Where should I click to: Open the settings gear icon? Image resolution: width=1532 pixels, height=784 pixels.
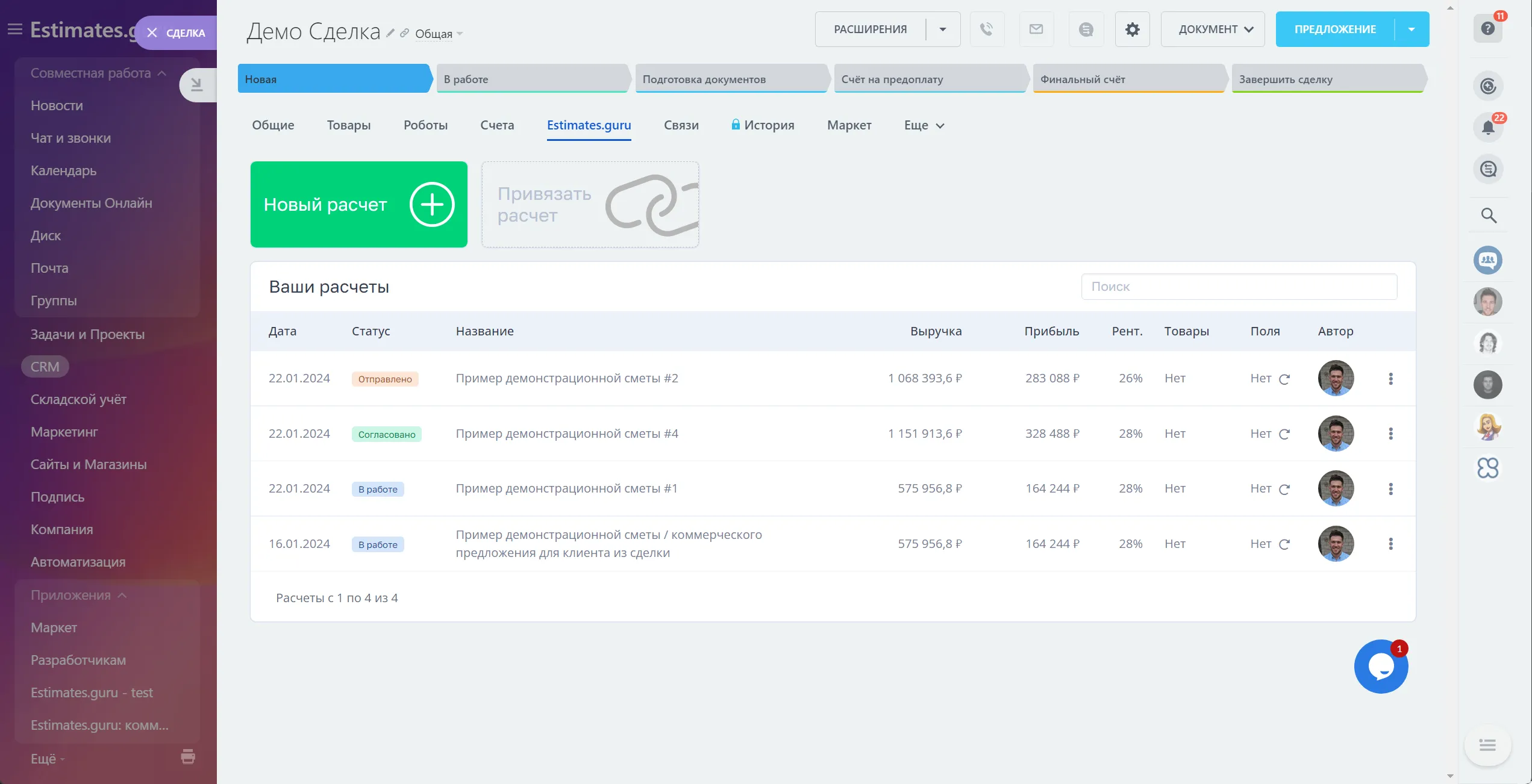pyautogui.click(x=1132, y=29)
